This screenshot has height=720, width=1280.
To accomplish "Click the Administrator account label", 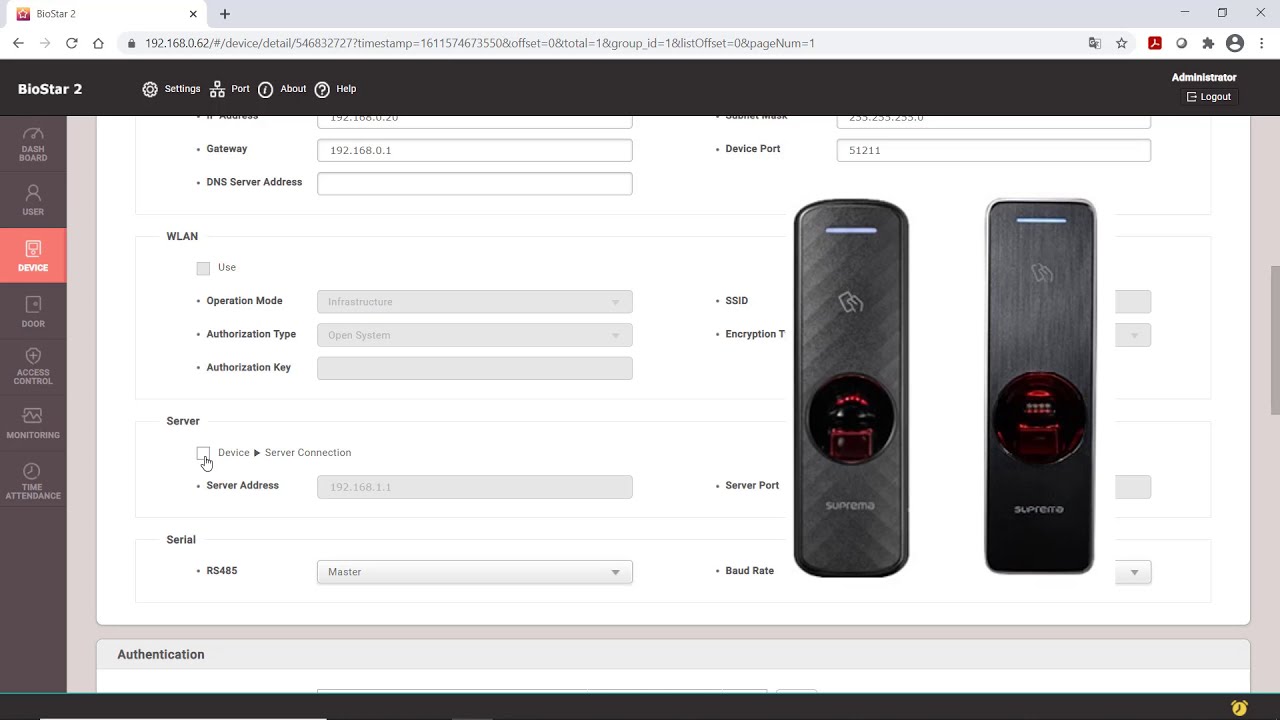I will tap(1204, 77).
